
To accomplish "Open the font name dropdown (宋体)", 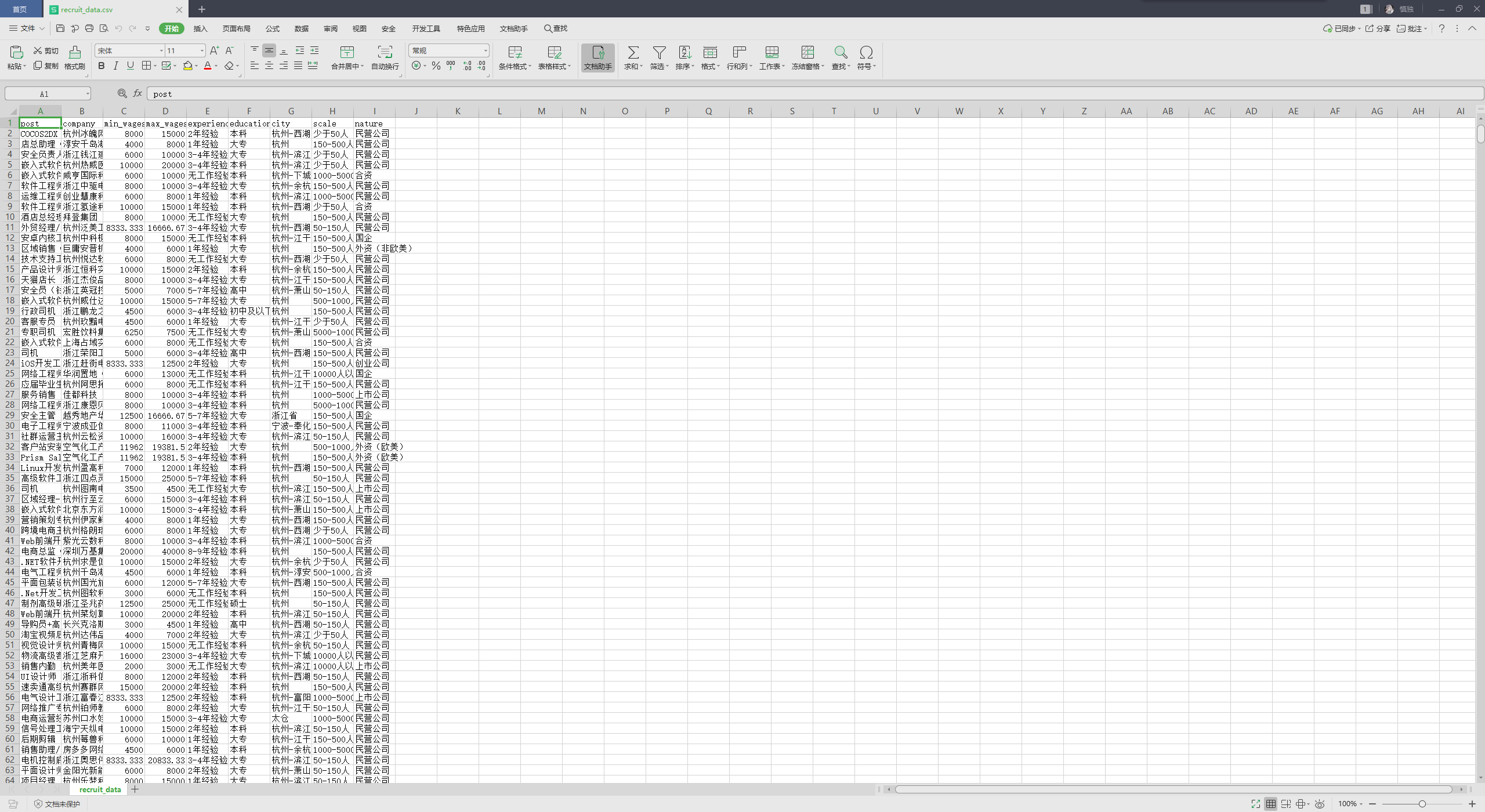I will pyautogui.click(x=161, y=51).
